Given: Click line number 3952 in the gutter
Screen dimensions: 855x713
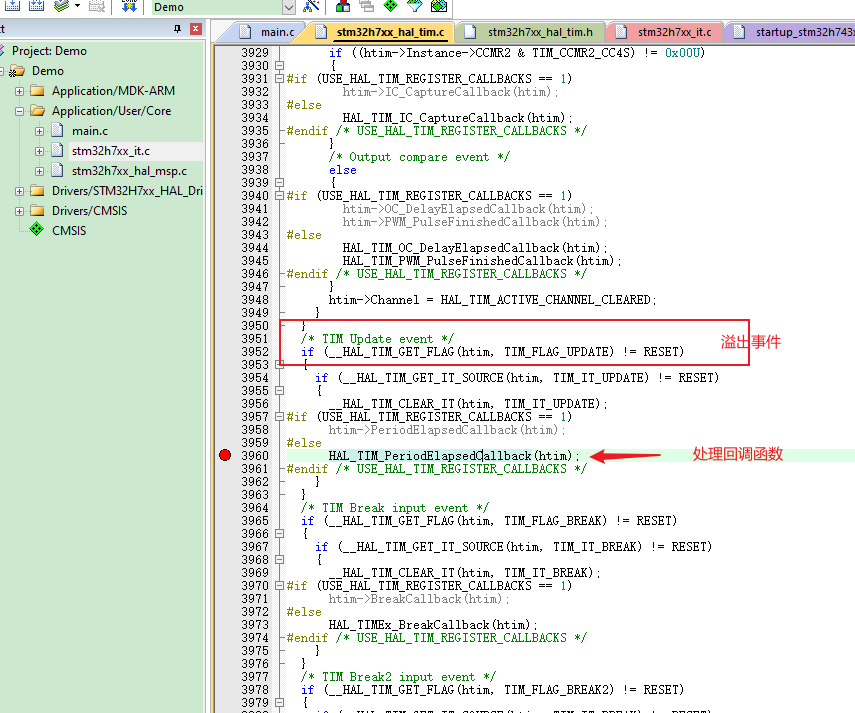Looking at the screenshot, I should point(255,352).
